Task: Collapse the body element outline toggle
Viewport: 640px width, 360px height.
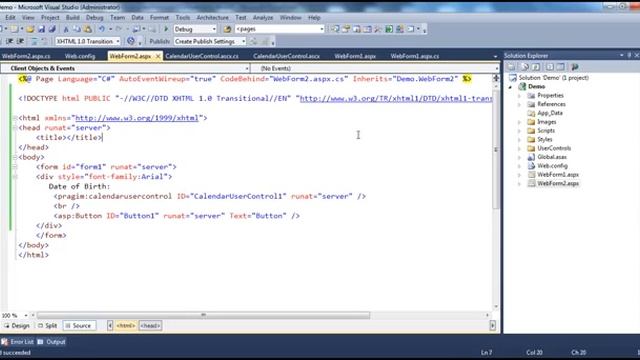Action: point(15,157)
